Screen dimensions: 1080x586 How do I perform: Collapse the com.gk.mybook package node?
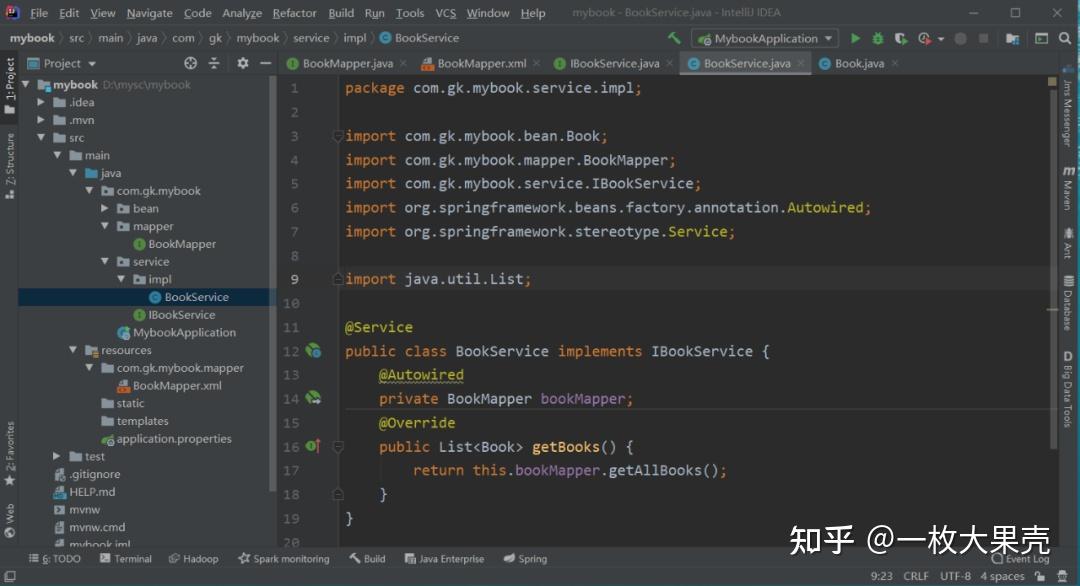(89, 190)
